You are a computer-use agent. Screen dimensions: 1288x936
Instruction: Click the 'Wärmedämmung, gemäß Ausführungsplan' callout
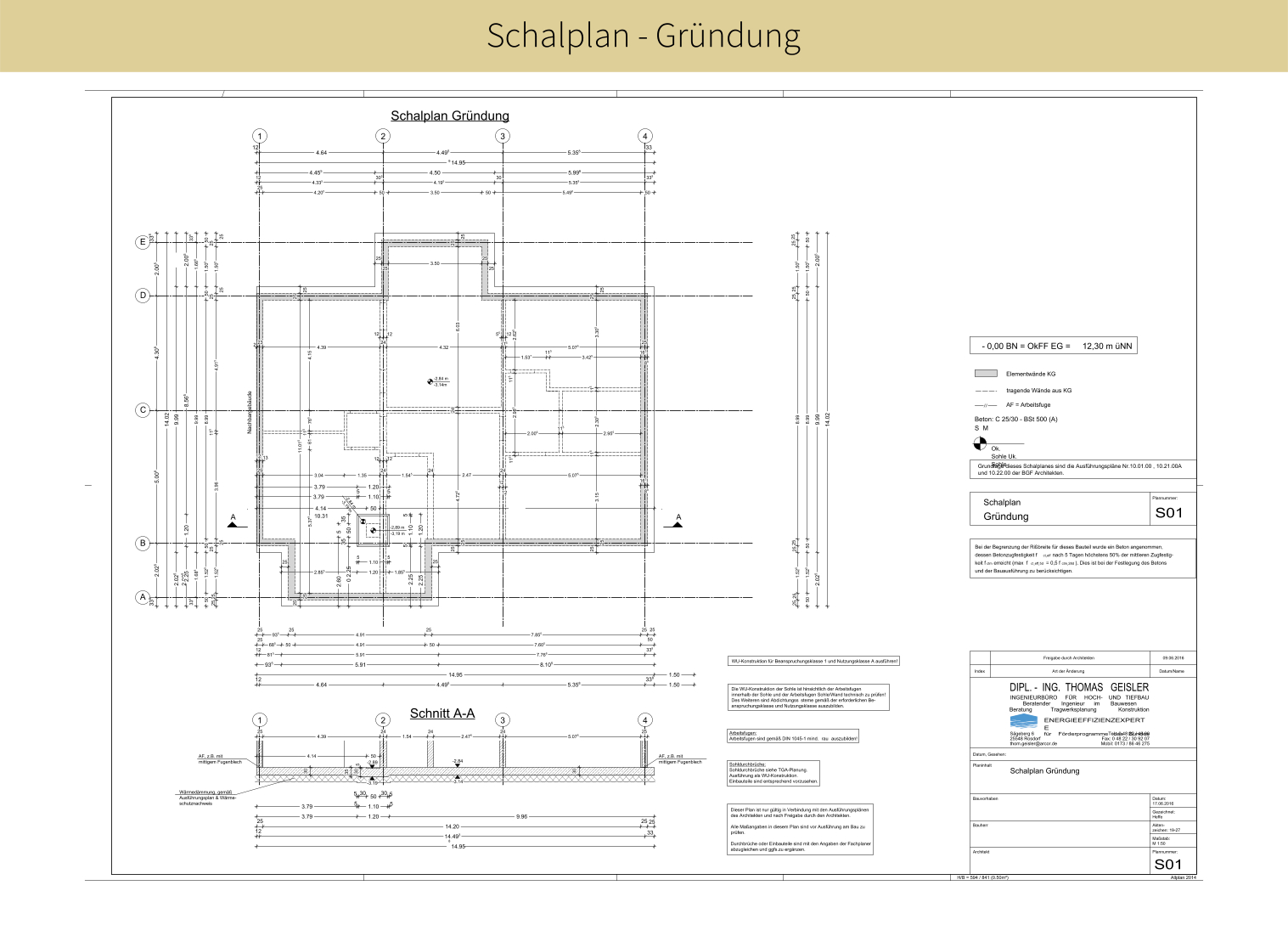tap(206, 798)
